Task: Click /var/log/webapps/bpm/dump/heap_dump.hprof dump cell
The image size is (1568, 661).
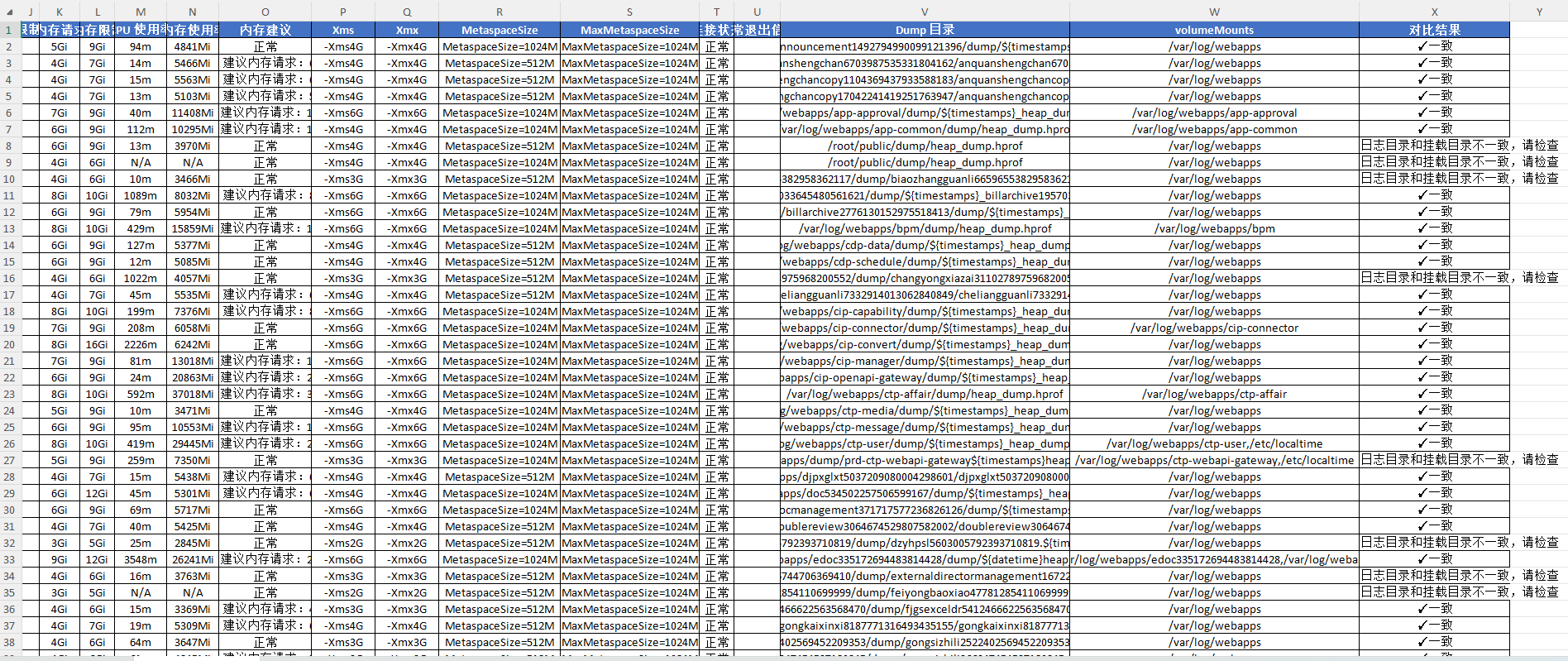Action: [x=925, y=228]
